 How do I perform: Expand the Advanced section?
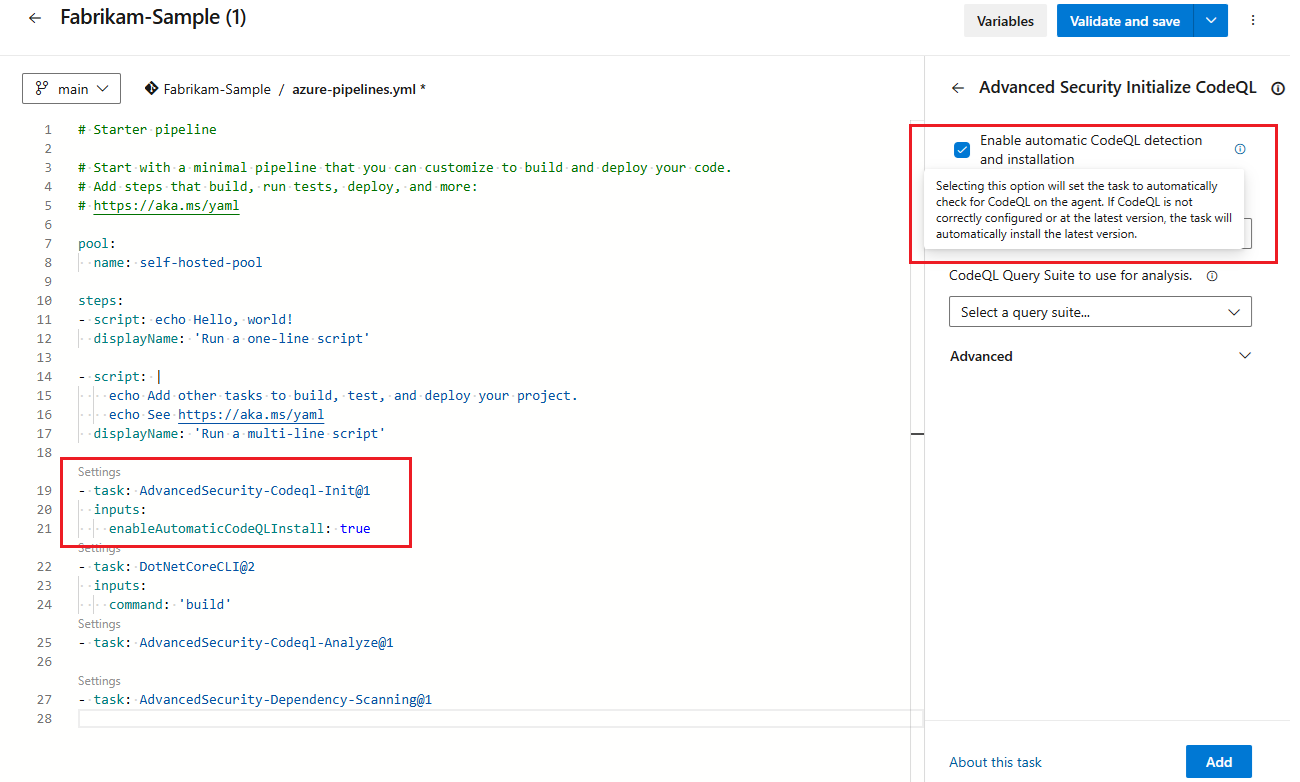1100,356
